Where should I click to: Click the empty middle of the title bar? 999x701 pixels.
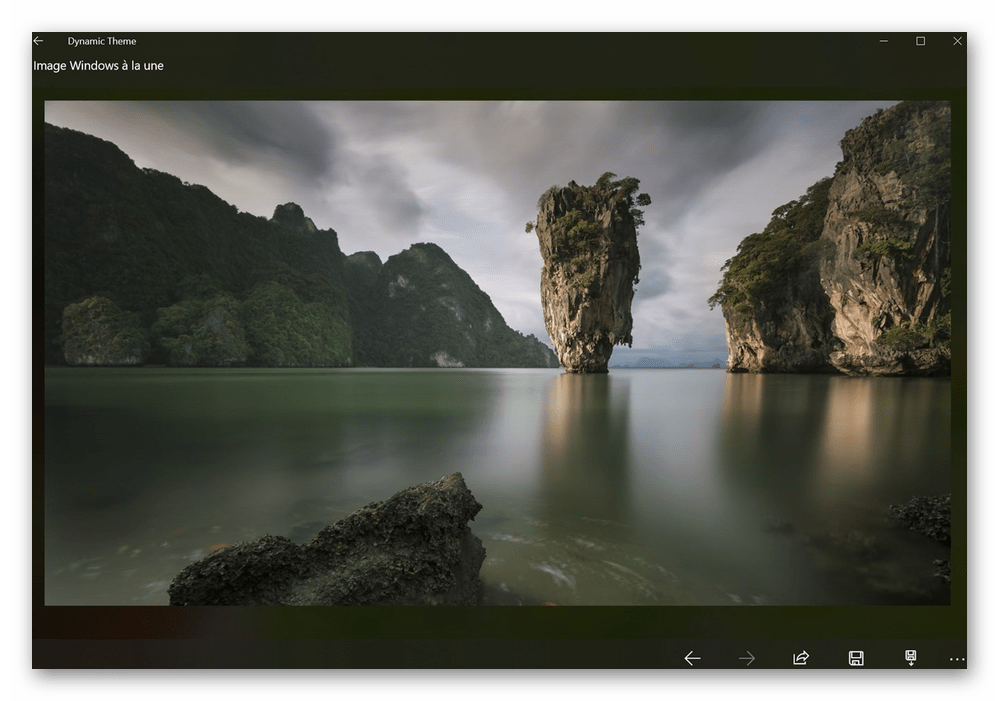point(500,41)
